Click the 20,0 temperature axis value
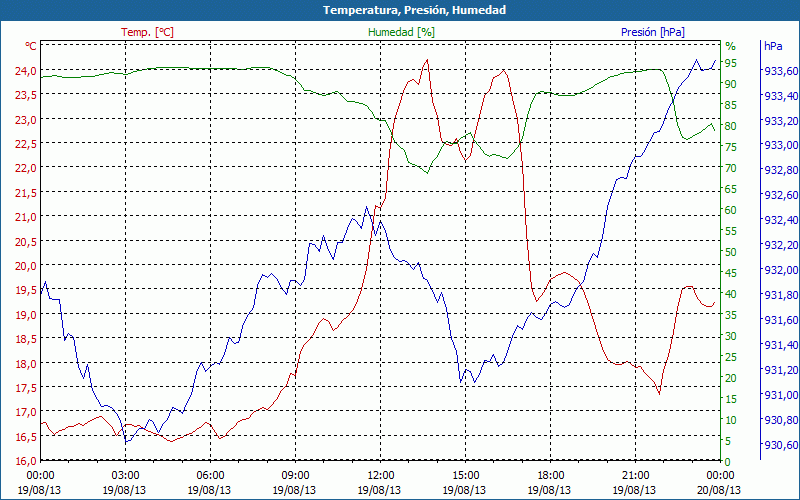This screenshot has width=800, height=500. [25, 266]
